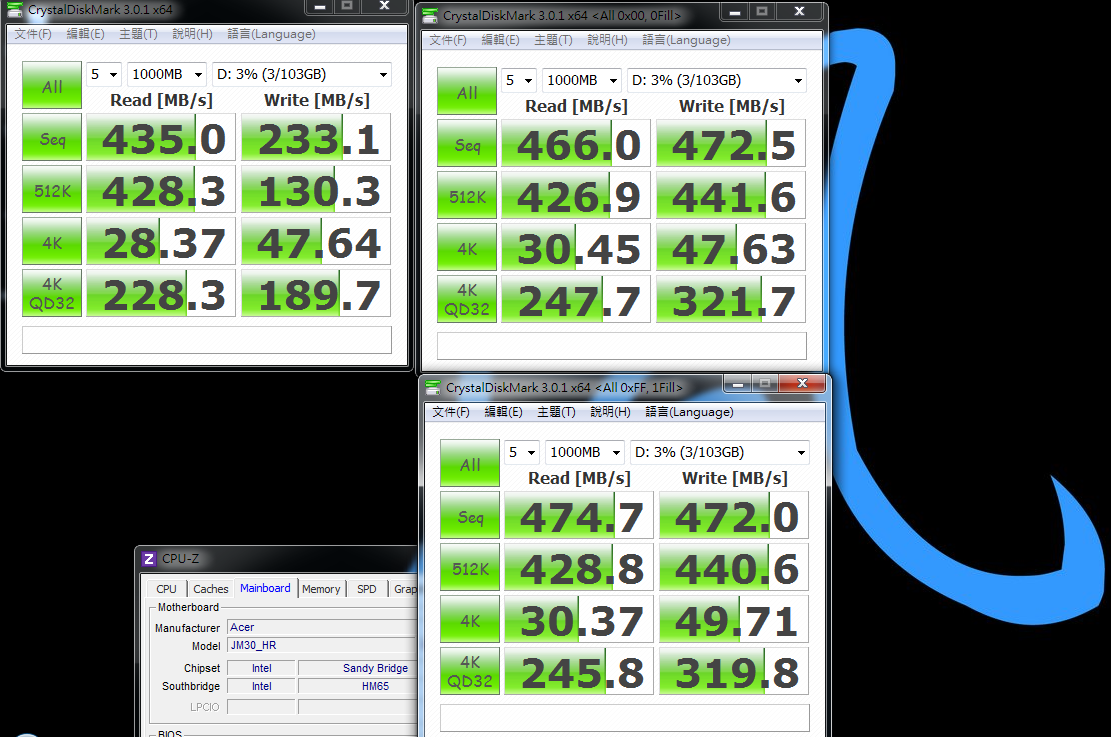Open drive D: selector in first window
The image size is (1111, 737).
coord(301,74)
